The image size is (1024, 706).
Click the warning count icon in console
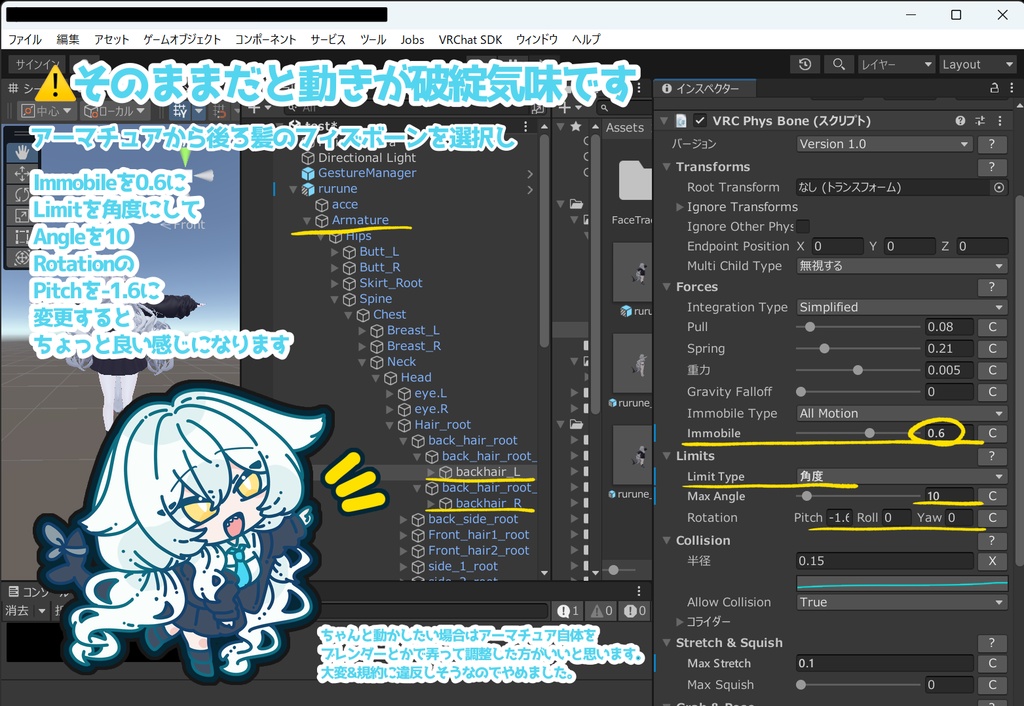602,611
